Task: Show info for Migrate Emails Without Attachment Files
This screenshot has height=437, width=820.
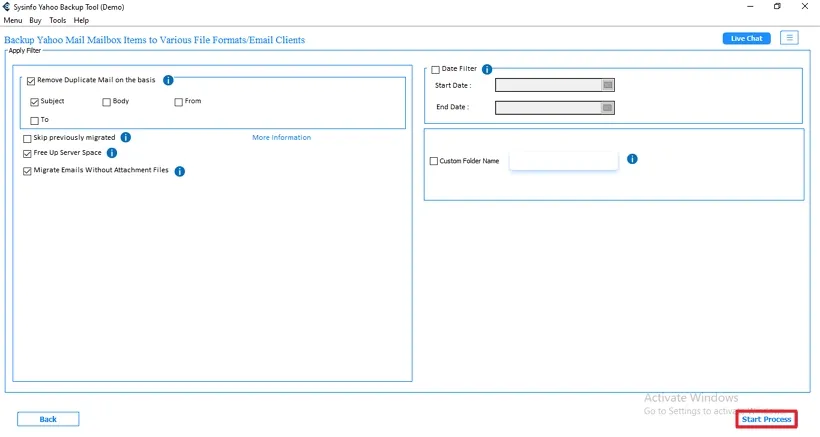Action: coord(179,171)
